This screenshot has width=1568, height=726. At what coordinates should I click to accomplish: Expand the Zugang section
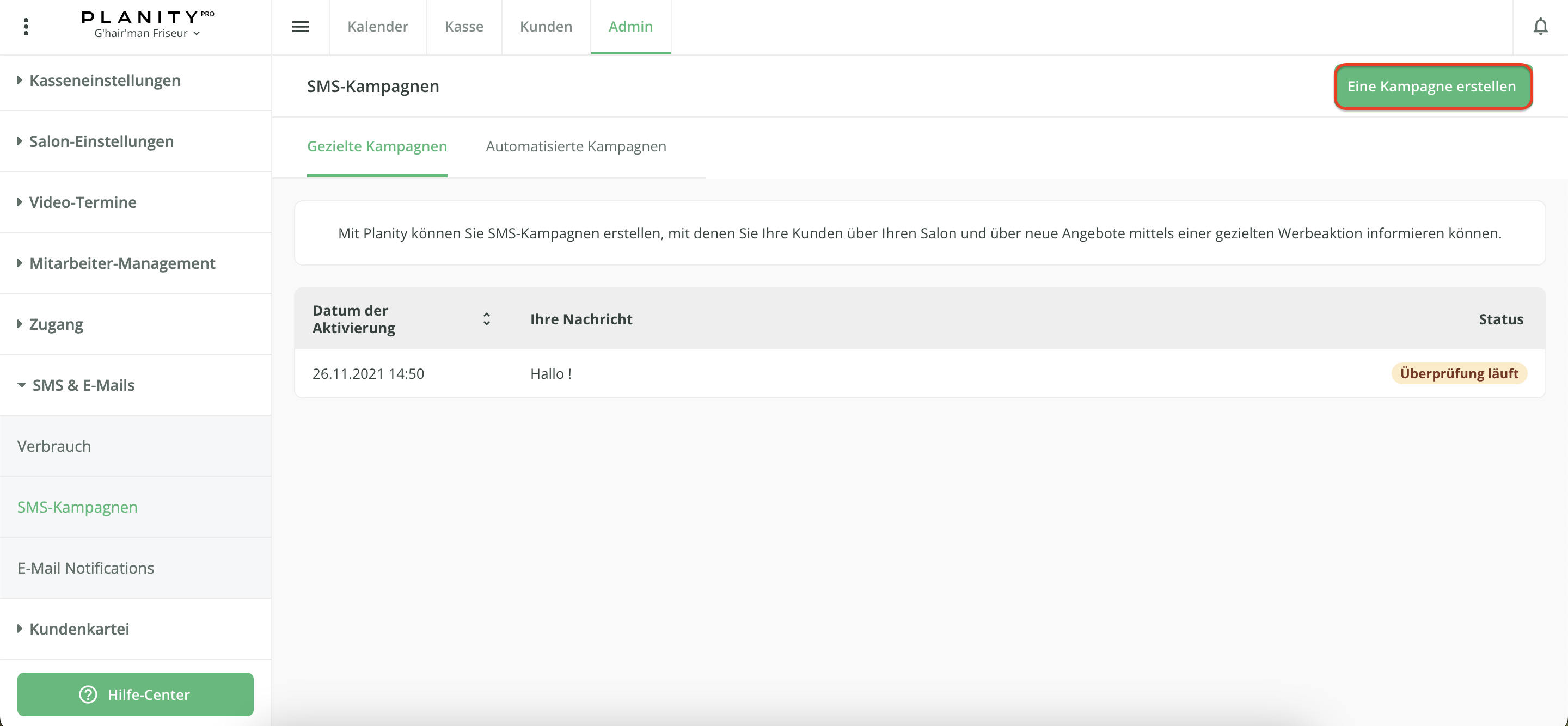[x=56, y=324]
